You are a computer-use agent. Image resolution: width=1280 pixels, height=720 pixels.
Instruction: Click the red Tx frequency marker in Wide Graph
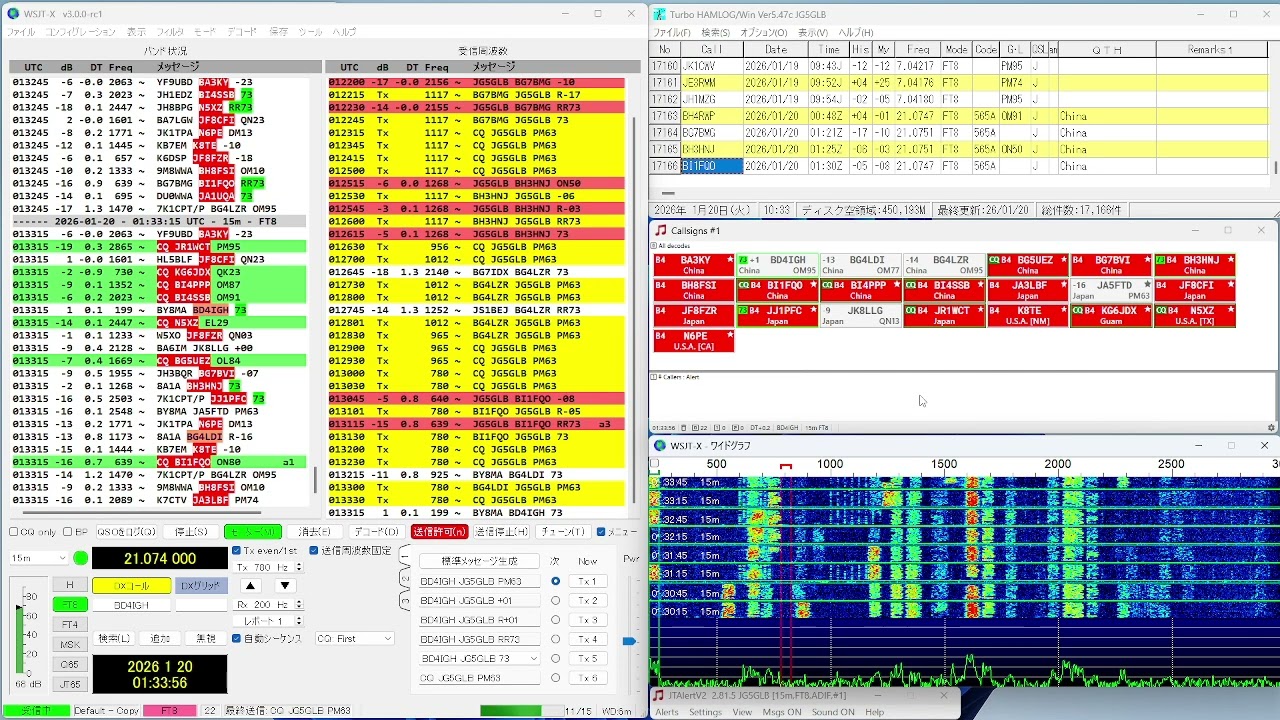point(786,466)
